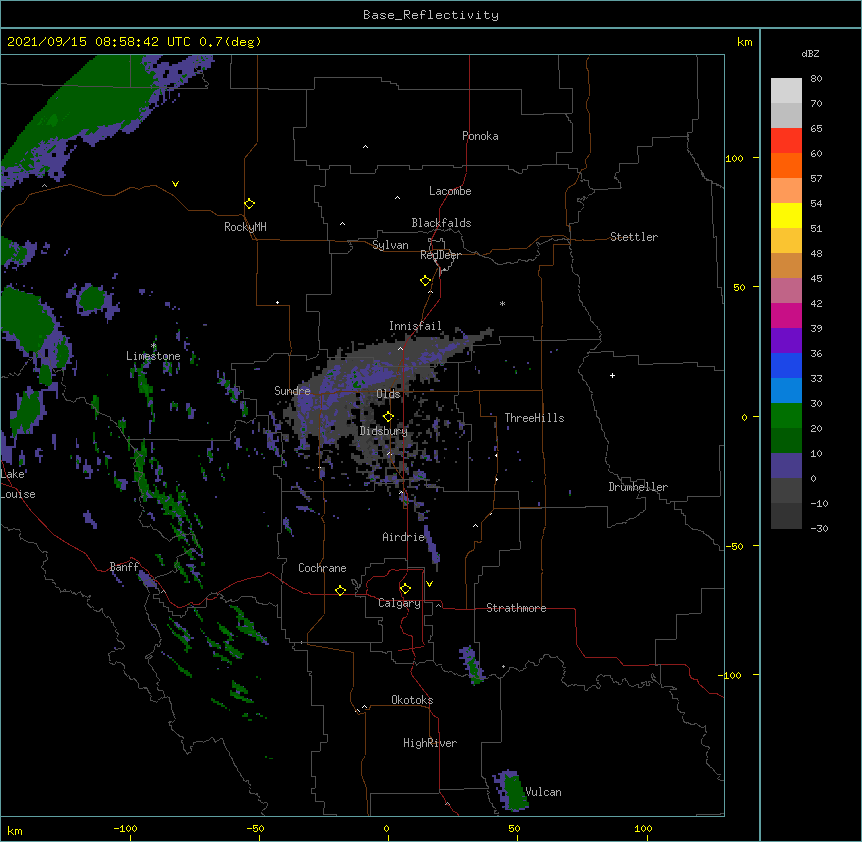This screenshot has height=842, width=862.
Task: Select the dark blue 36 dBZ legend swatch
Action: (786, 365)
